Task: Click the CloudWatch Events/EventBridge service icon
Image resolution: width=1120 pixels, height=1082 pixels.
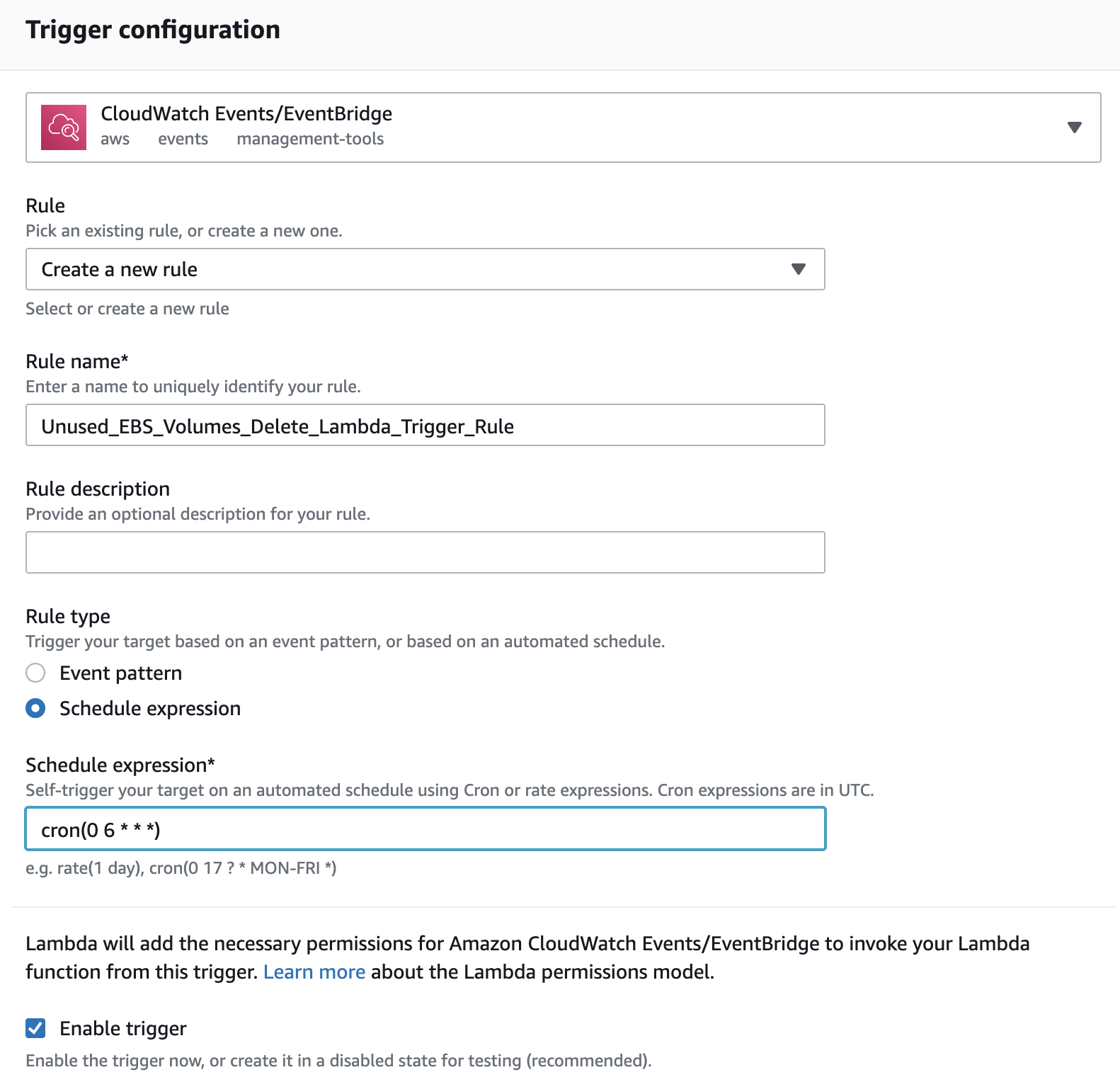Action: [64, 127]
